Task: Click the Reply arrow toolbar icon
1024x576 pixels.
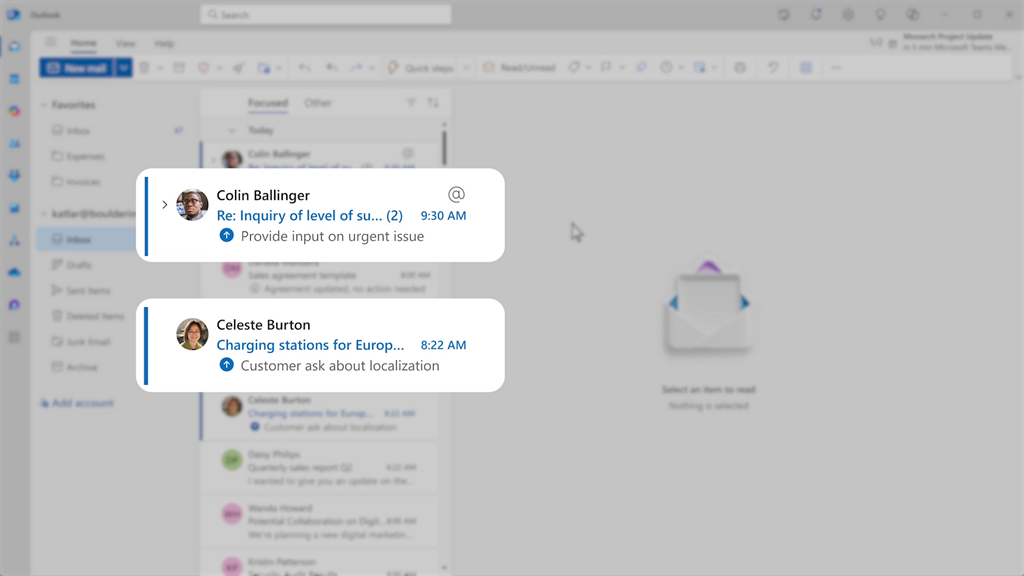Action: coord(304,67)
